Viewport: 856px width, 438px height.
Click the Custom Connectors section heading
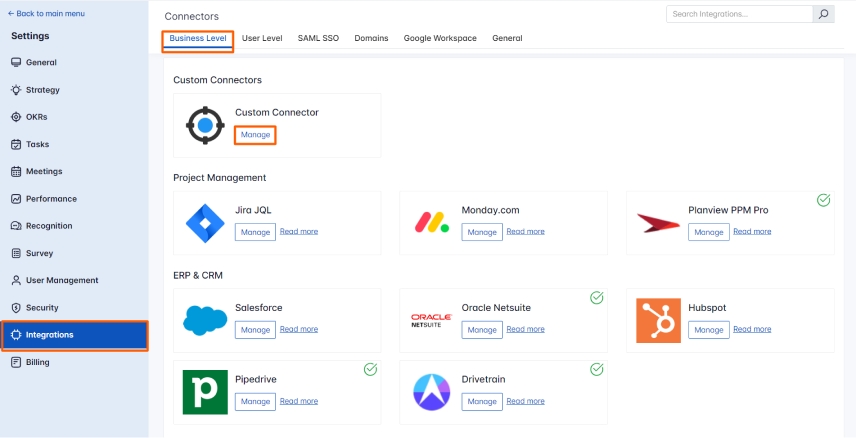coord(217,80)
